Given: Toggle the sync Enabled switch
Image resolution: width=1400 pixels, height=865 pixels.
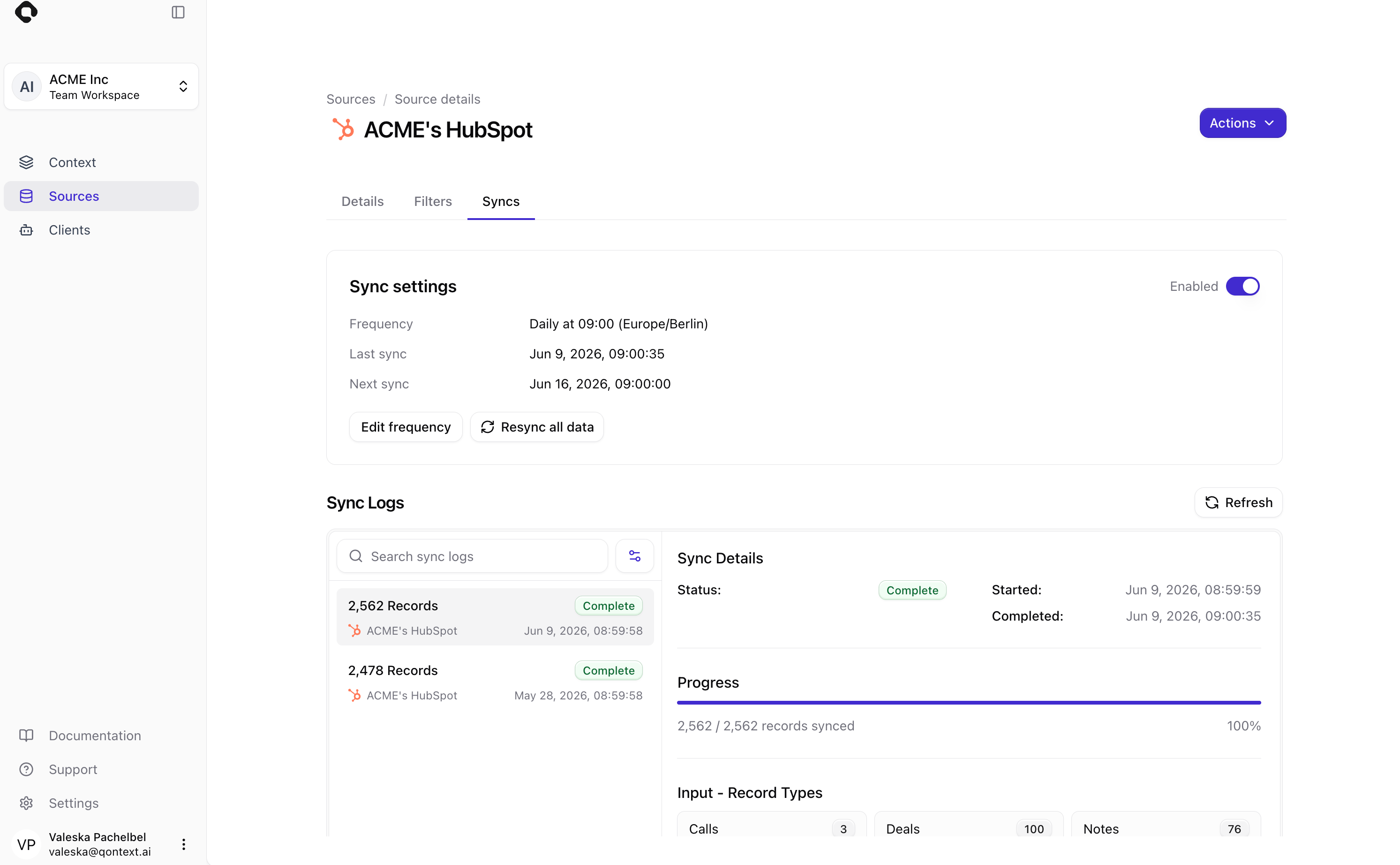Looking at the screenshot, I should click(1243, 287).
